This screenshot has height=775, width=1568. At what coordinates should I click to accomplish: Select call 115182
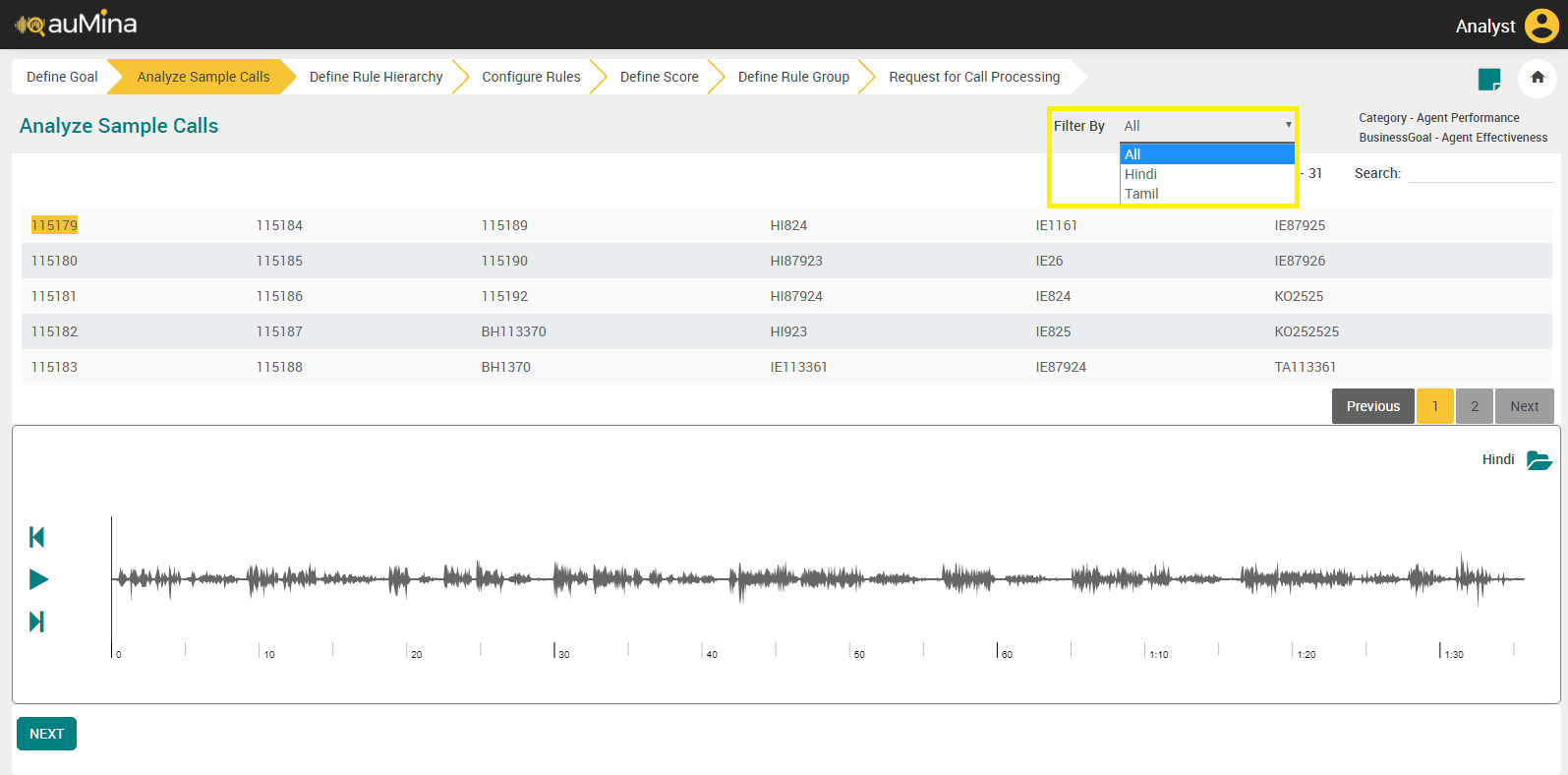click(x=54, y=331)
